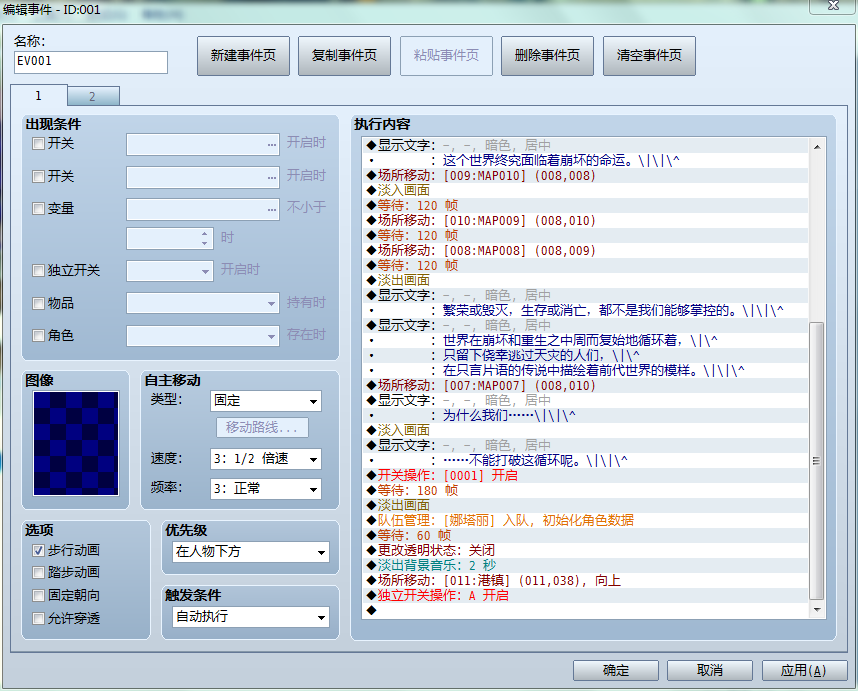The width and height of the screenshot is (858, 691).
Task: Select the 场所移动: [007:MAP007] command
Action: point(585,385)
